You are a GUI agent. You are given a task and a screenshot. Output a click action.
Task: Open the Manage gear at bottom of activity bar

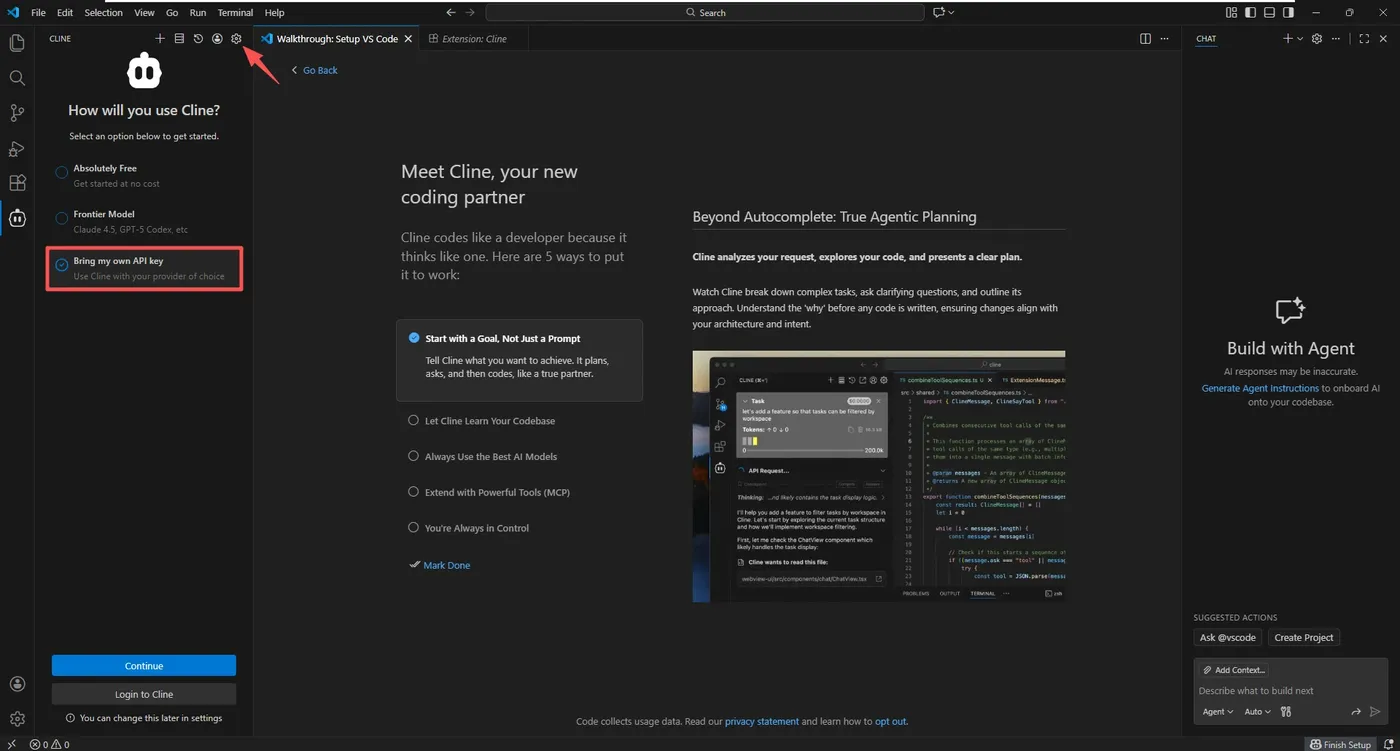click(17, 719)
